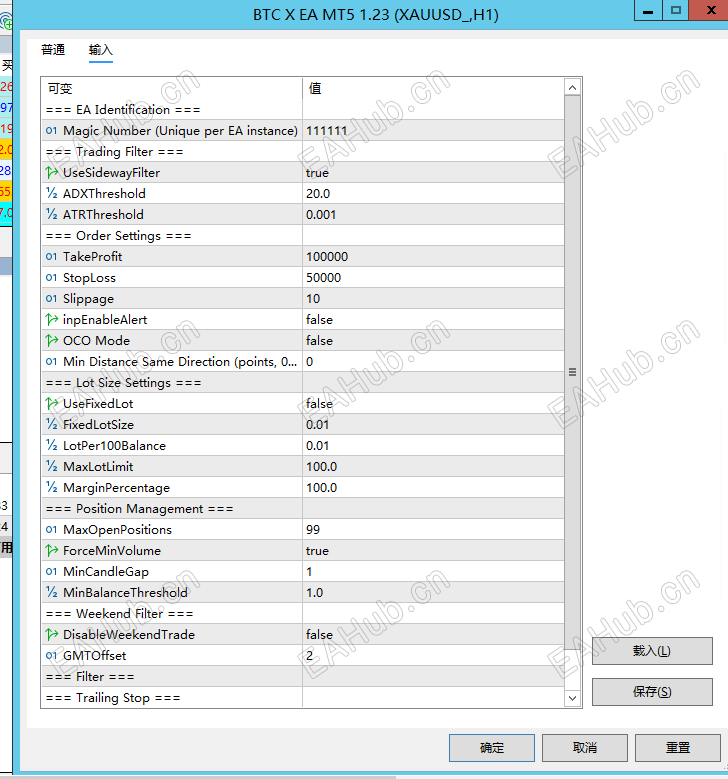Cancel with the 取消 button
The image size is (728, 779).
tap(584, 748)
